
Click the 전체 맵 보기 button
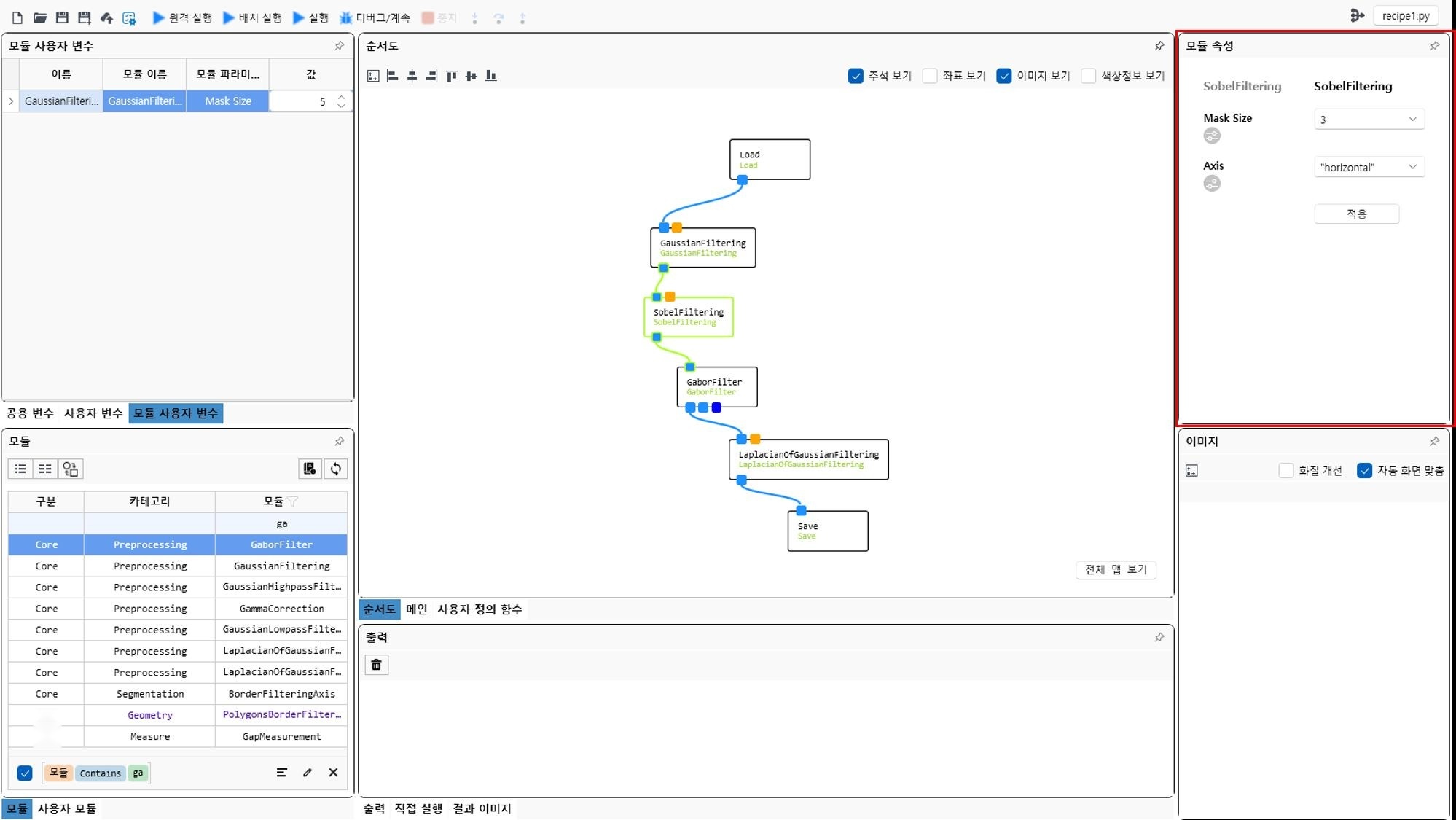[1115, 569]
